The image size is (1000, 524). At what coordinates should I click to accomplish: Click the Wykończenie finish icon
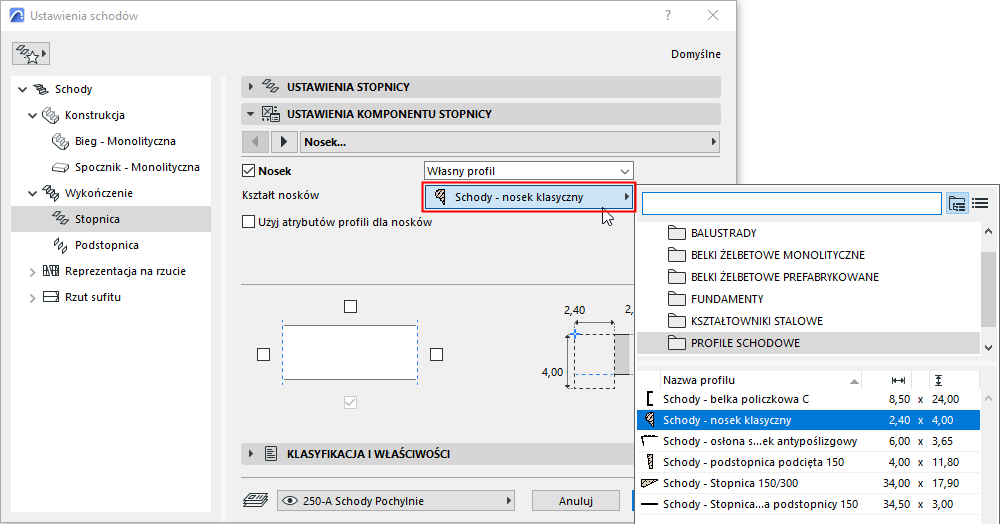[50, 193]
